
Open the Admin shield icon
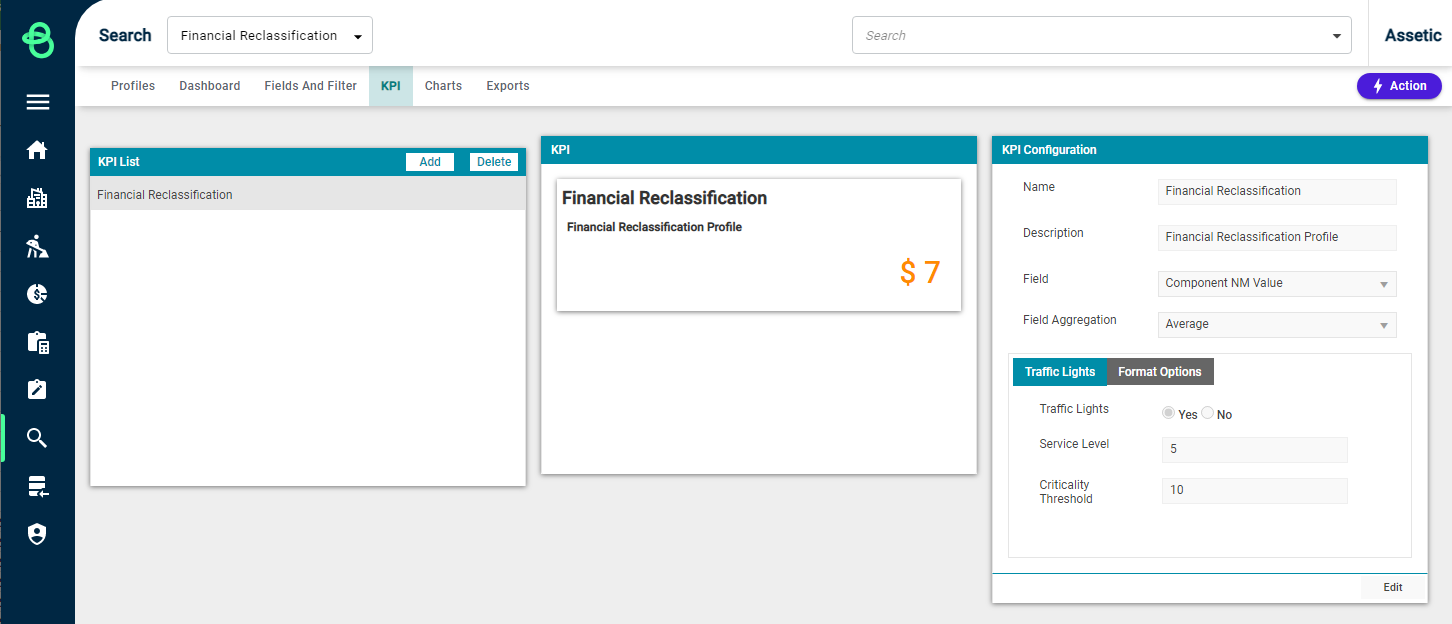click(x=37, y=534)
